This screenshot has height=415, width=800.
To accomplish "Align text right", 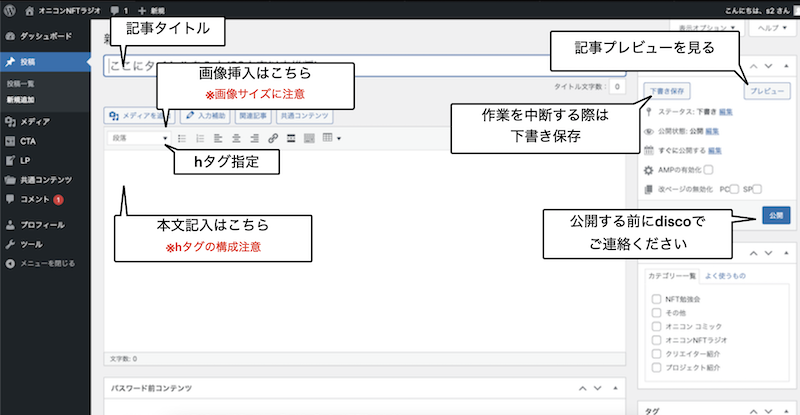I will pyautogui.click(x=255, y=138).
